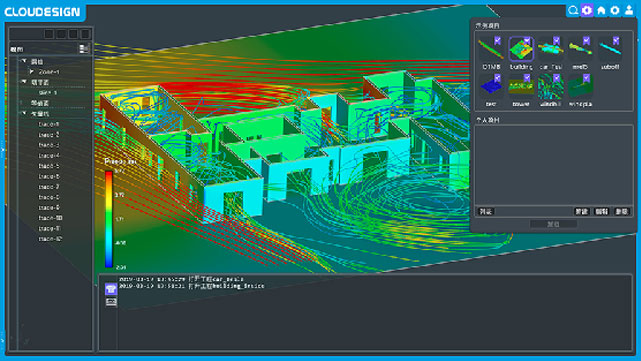
Task: Collapse the trace list parent node
Action: pos(24,113)
